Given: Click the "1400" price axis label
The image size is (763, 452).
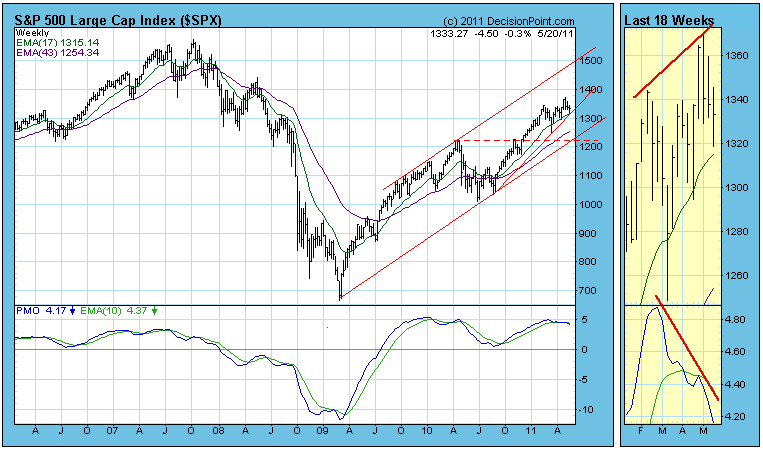Looking at the screenshot, I should [x=591, y=90].
